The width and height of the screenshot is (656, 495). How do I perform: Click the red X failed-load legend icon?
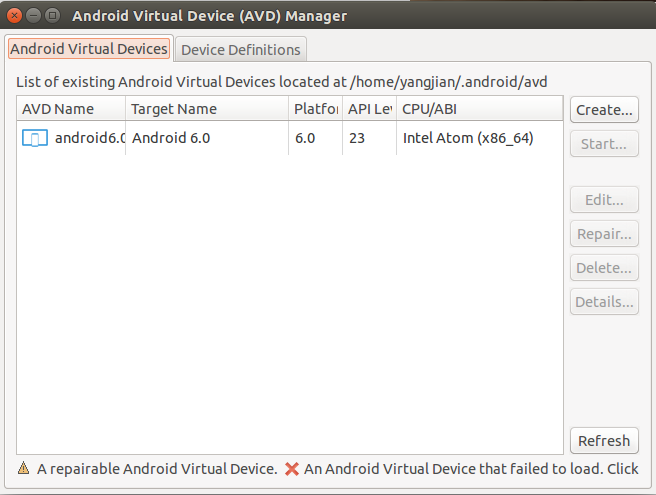pos(292,469)
